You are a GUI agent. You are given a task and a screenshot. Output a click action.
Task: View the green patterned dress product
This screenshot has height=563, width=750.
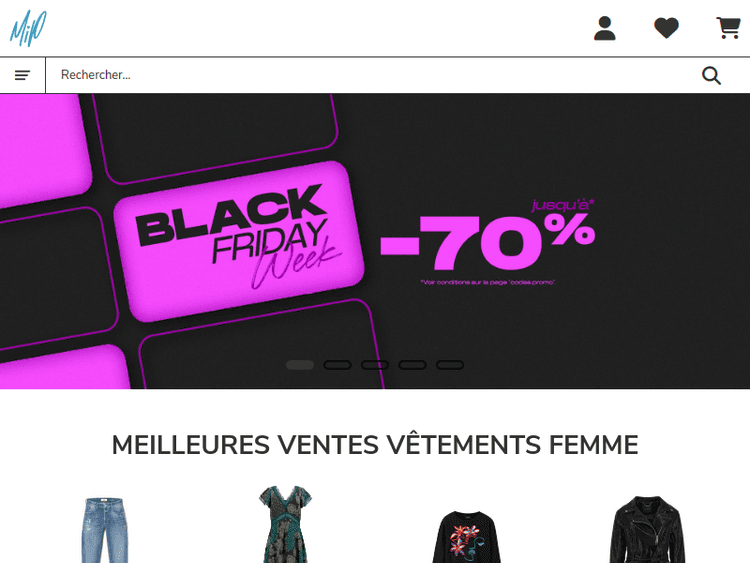285,524
